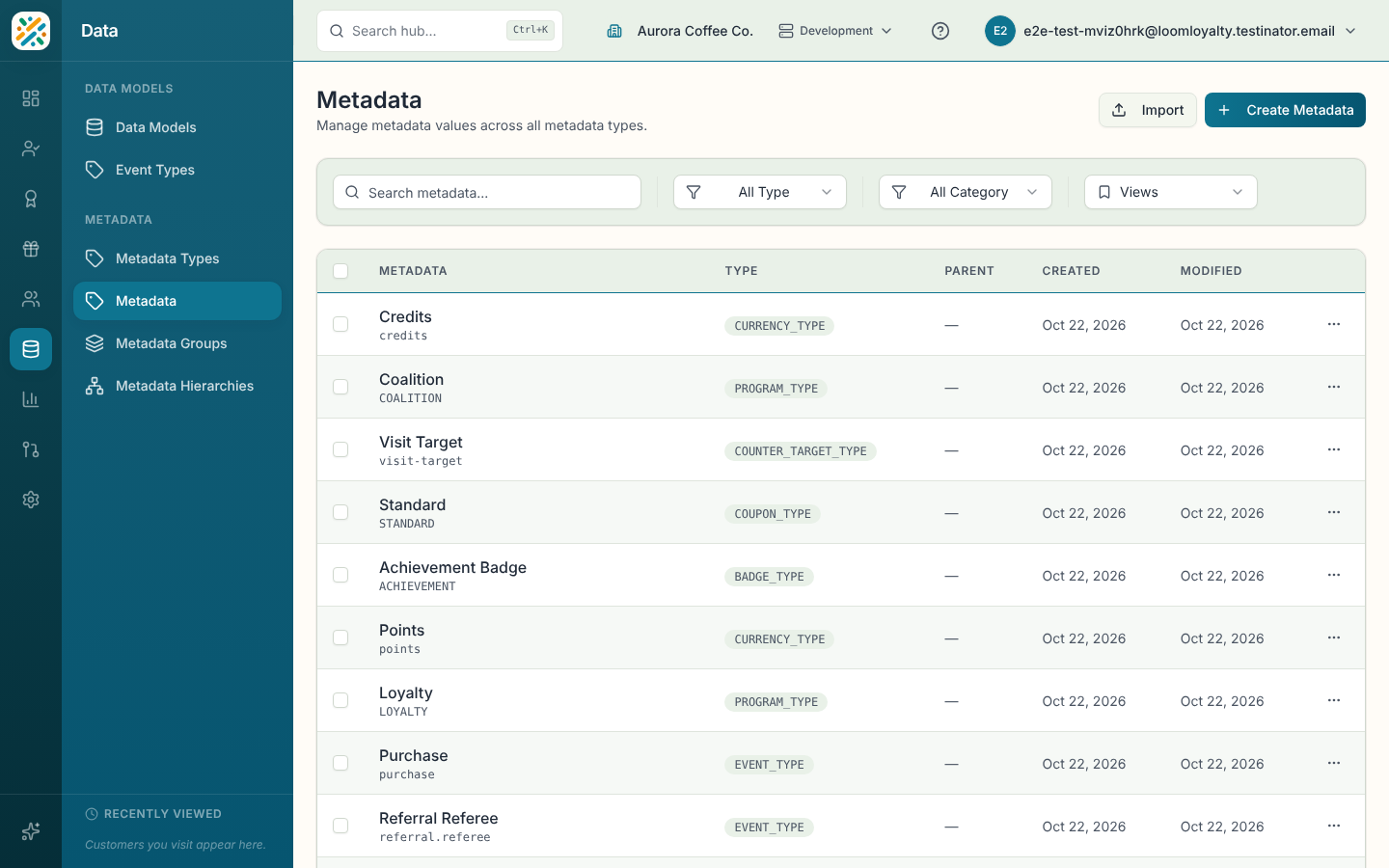Click the AI sparkle icon at rail bottom
The width and height of the screenshot is (1389, 868).
point(31,831)
